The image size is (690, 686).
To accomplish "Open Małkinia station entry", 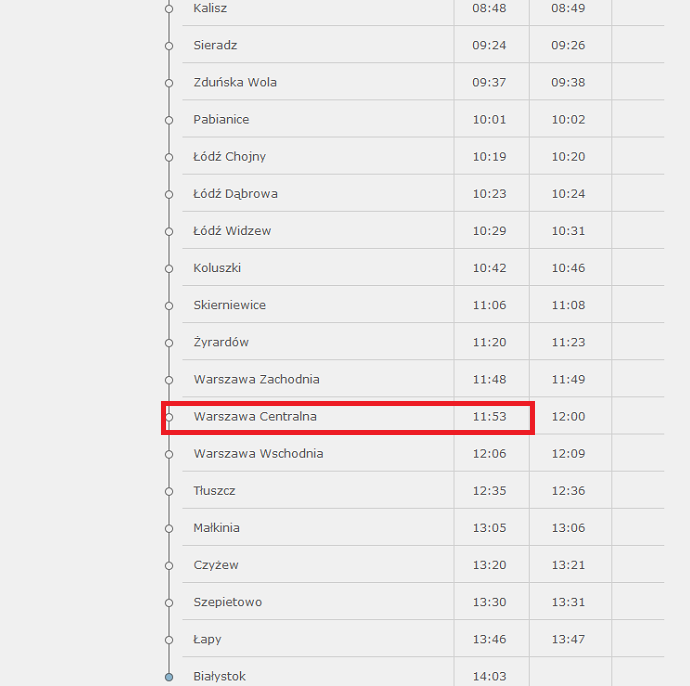I will 217,528.
